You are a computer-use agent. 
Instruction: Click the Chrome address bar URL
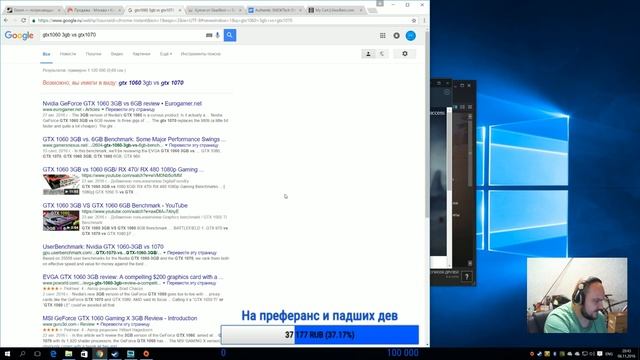coord(165,20)
